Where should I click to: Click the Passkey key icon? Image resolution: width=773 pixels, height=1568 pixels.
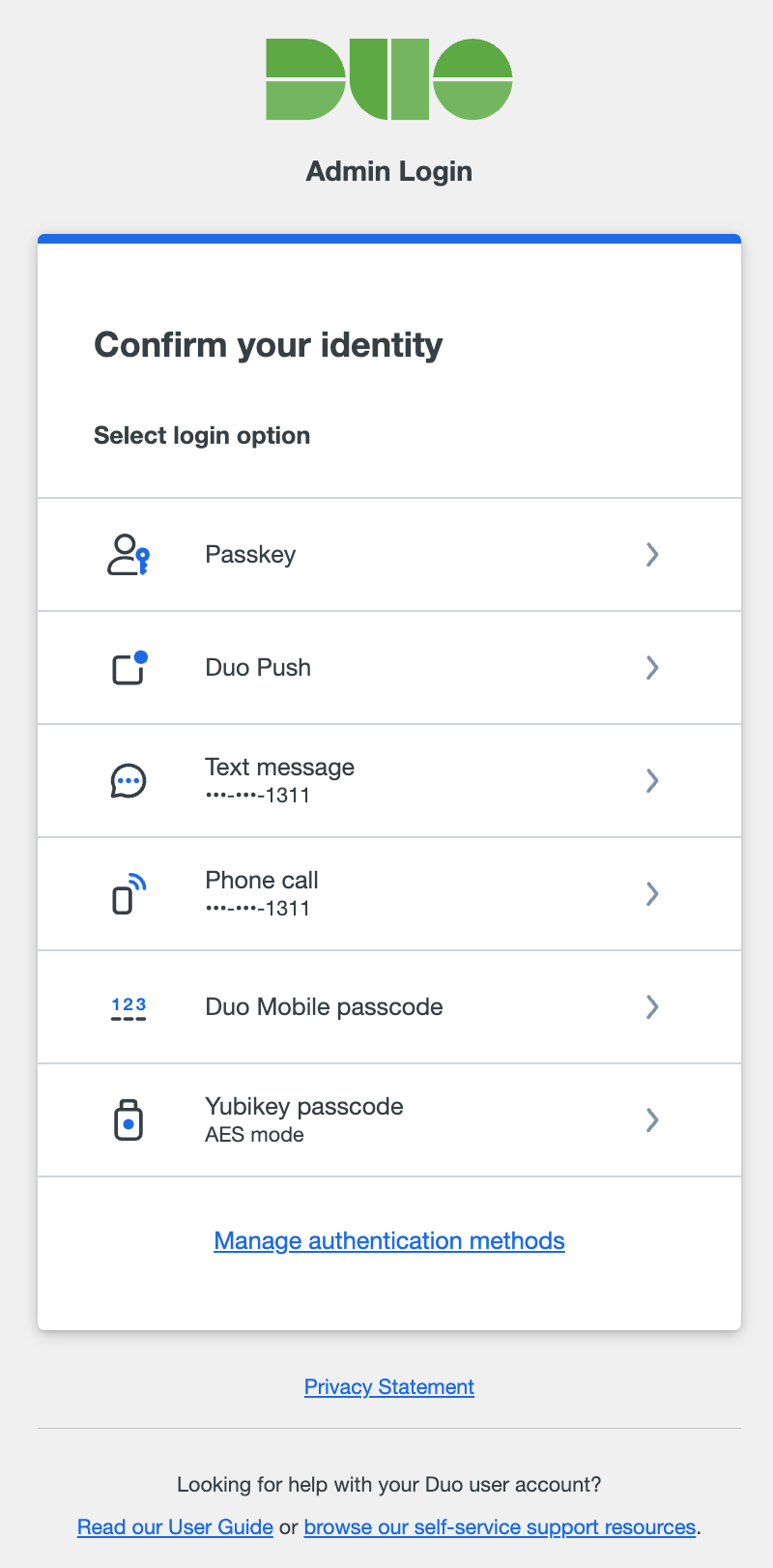[x=127, y=554]
